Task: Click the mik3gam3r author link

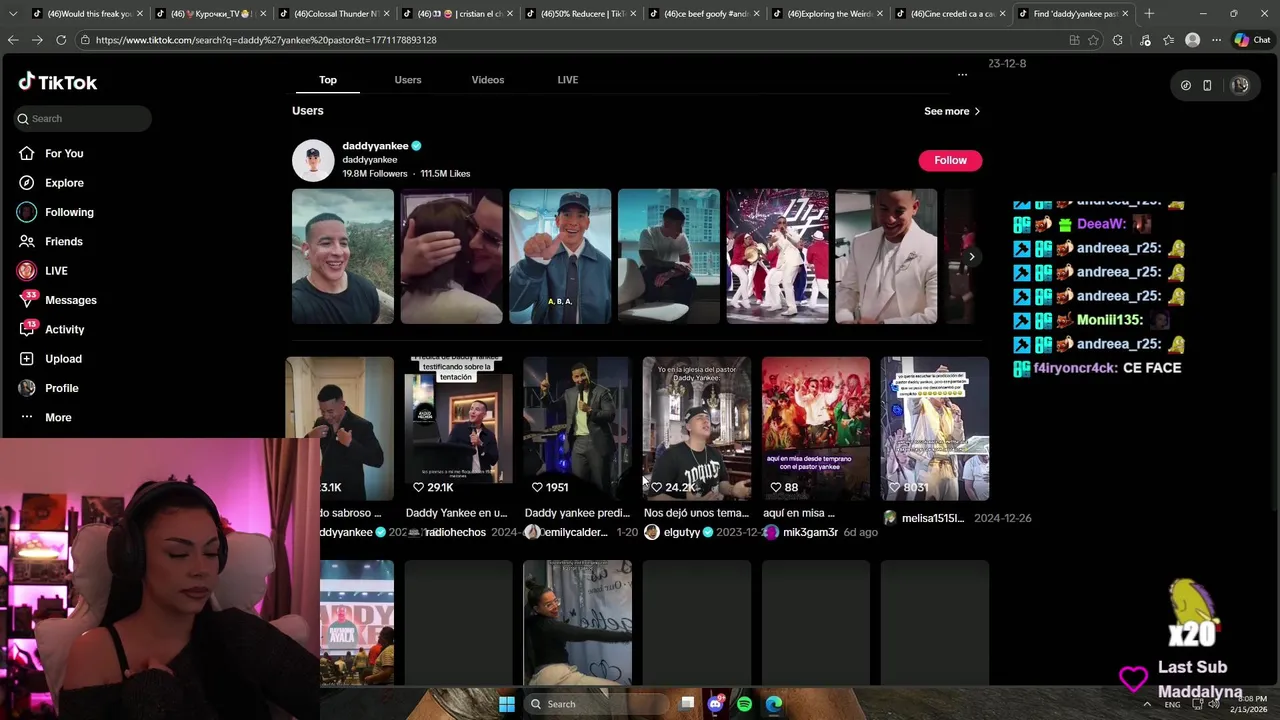Action: click(x=810, y=533)
